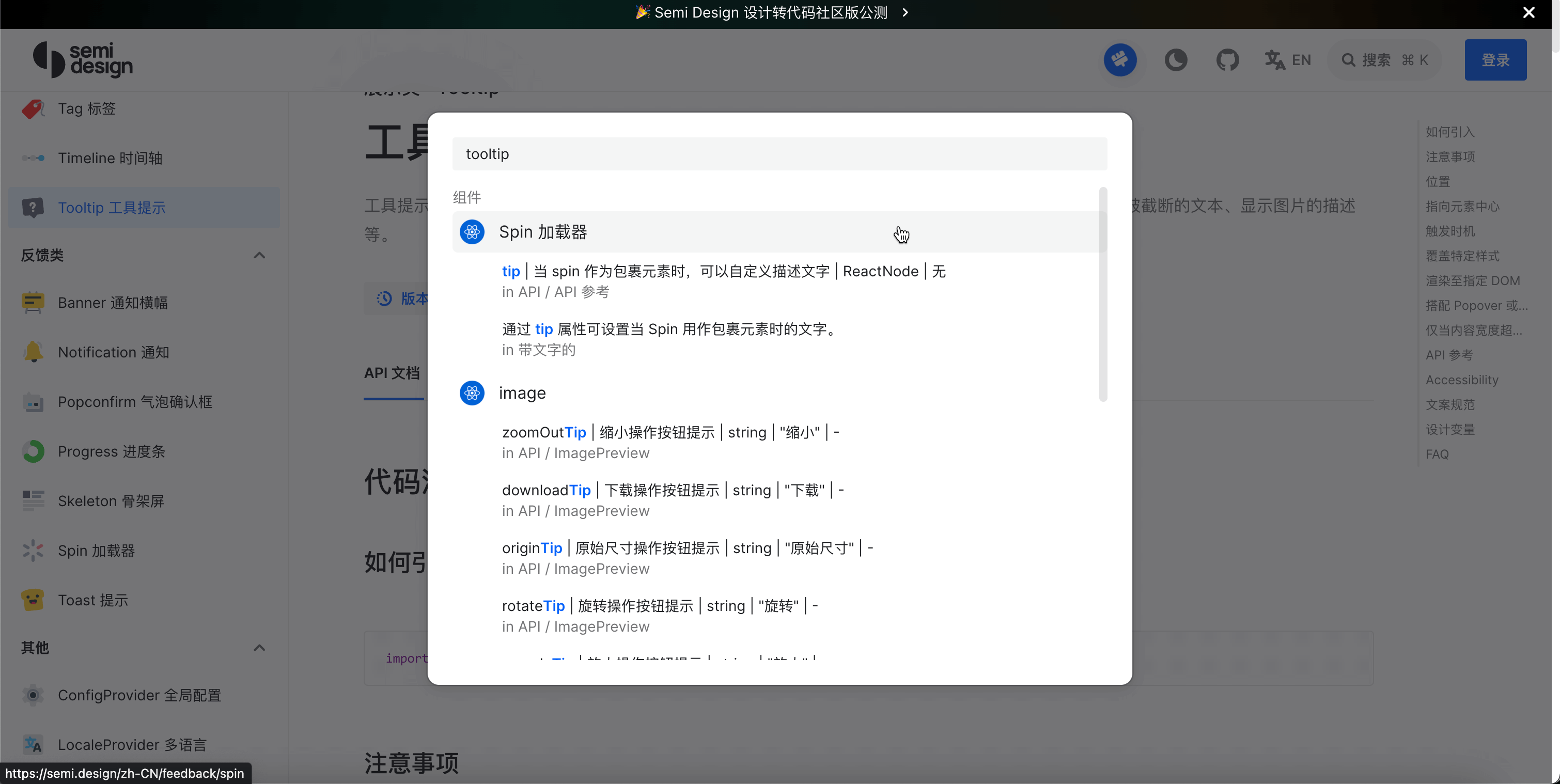Click the Semi Design logo
The image size is (1560, 784).
tap(82, 59)
